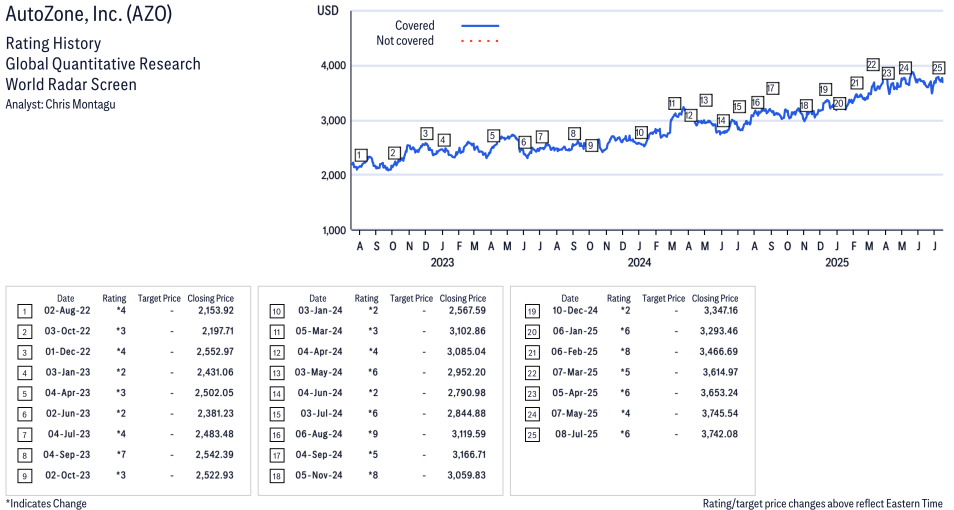
Task: Click closing price 3,745.54
Action: tap(720, 414)
